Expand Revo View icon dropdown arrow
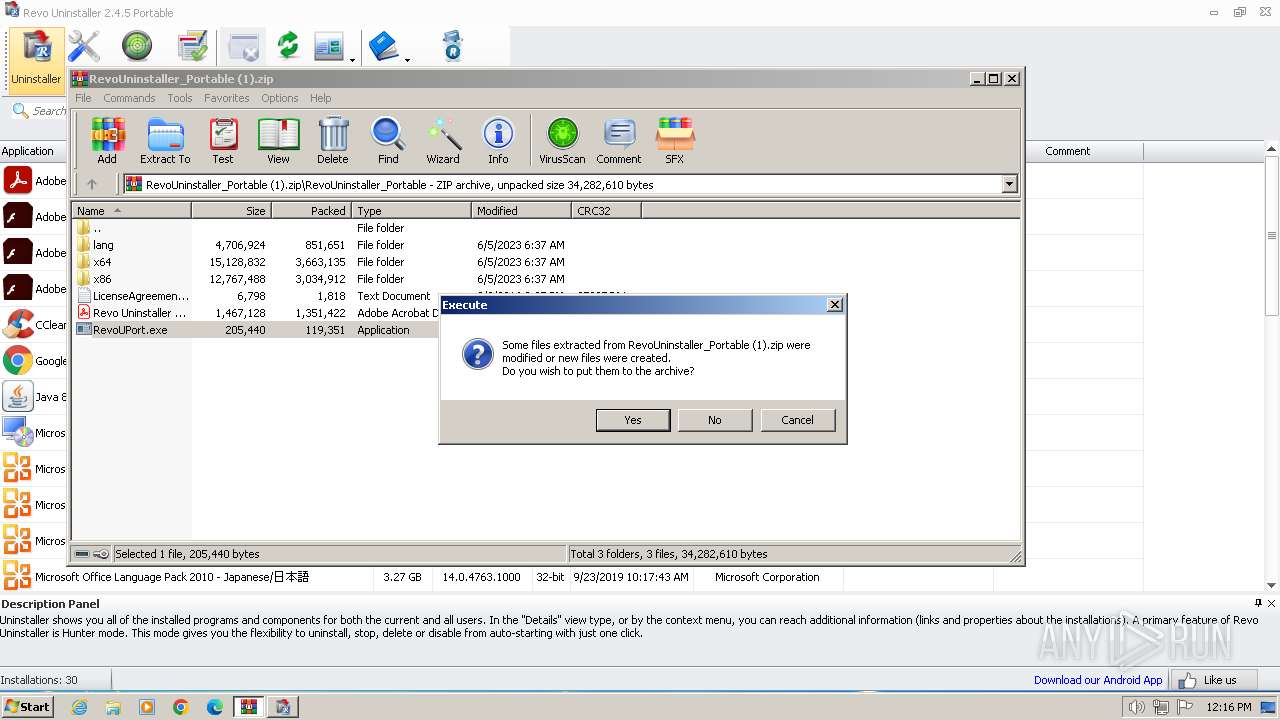This screenshot has height=720, width=1280. click(x=352, y=59)
